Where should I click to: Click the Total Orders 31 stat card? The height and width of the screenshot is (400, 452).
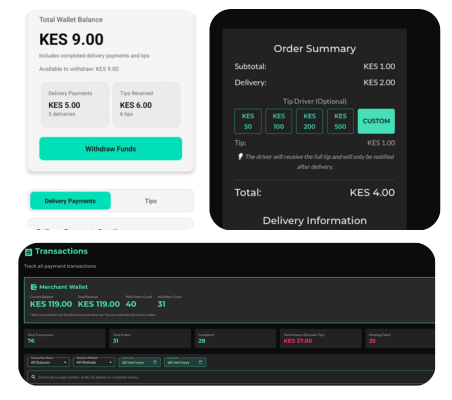[150, 338]
